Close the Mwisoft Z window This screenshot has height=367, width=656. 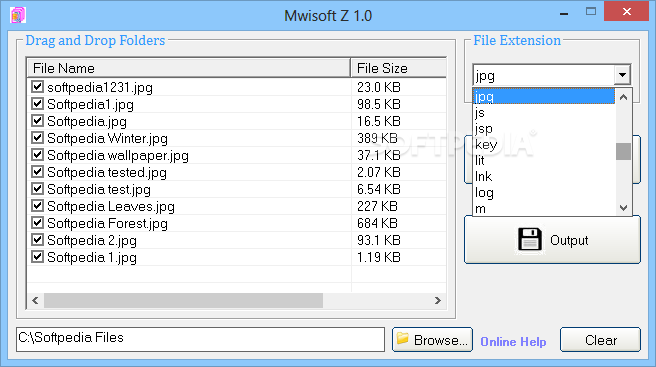coord(626,12)
